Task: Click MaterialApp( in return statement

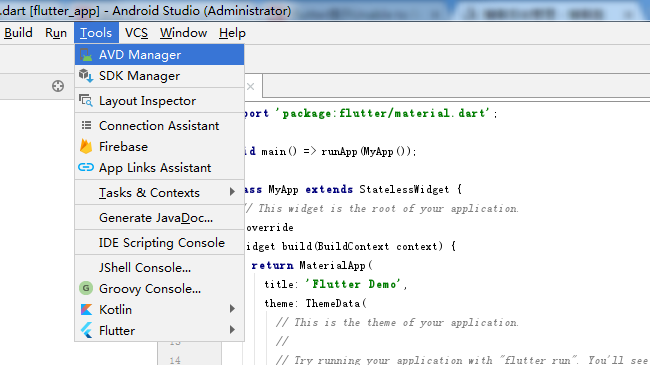Action: [336, 265]
